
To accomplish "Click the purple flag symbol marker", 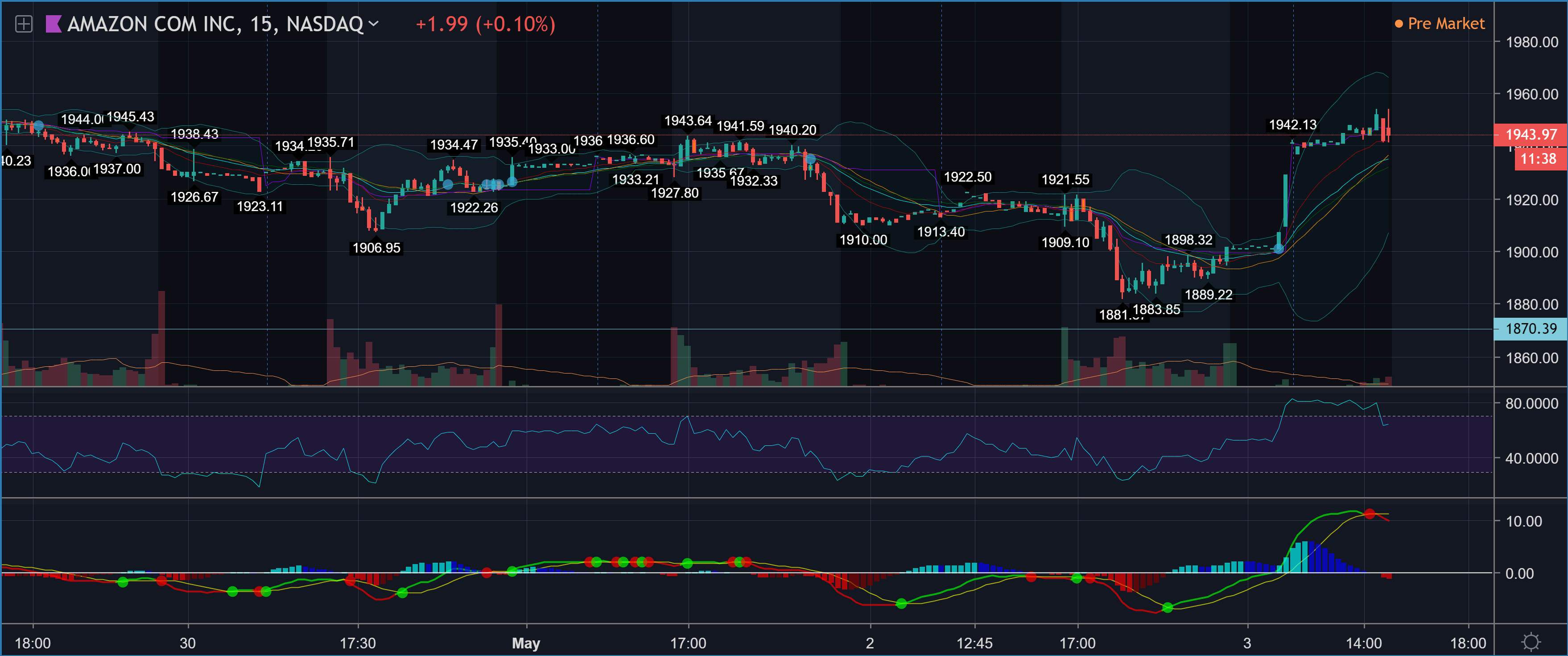I will click(54, 25).
